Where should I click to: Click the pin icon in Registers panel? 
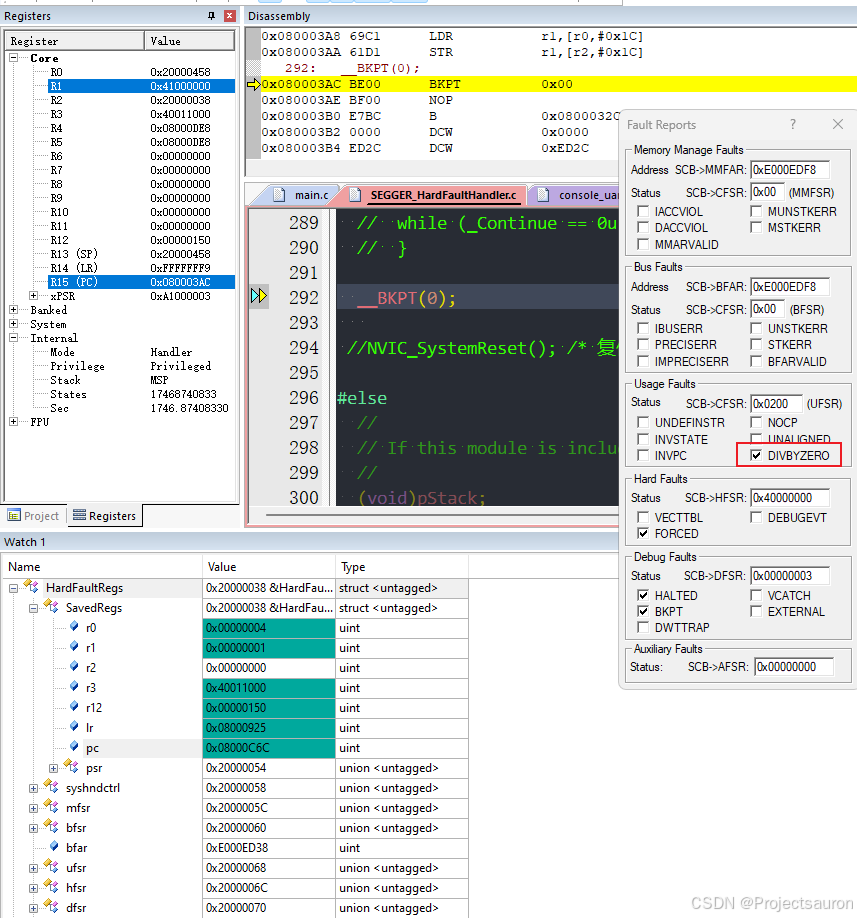211,16
